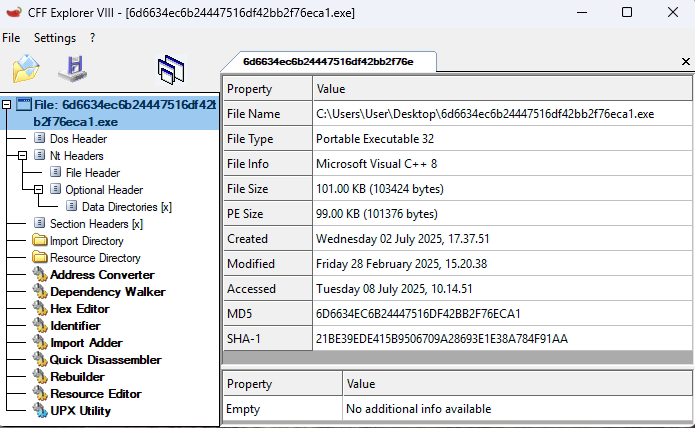Viewport: 695px width, 428px height.
Task: Click the PE Size property label cell
Action: [267, 214]
